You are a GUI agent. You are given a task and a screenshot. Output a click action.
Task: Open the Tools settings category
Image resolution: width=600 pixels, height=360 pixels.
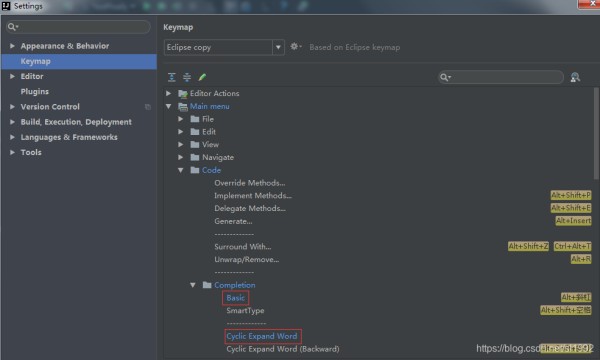31,152
